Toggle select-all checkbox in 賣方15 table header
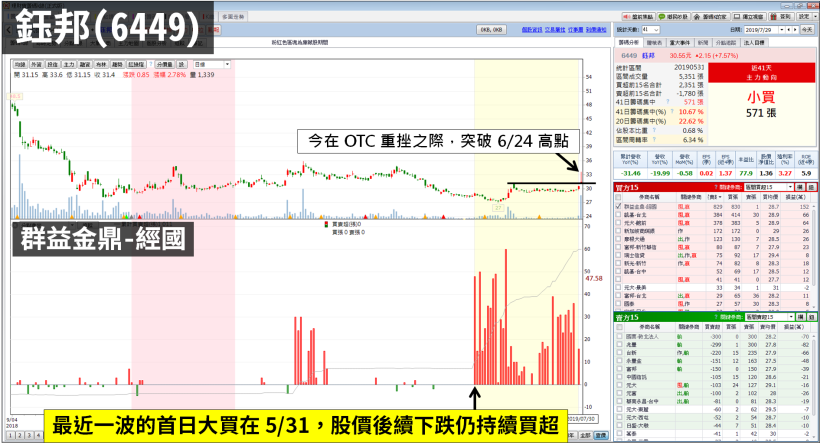 [x=619, y=327]
